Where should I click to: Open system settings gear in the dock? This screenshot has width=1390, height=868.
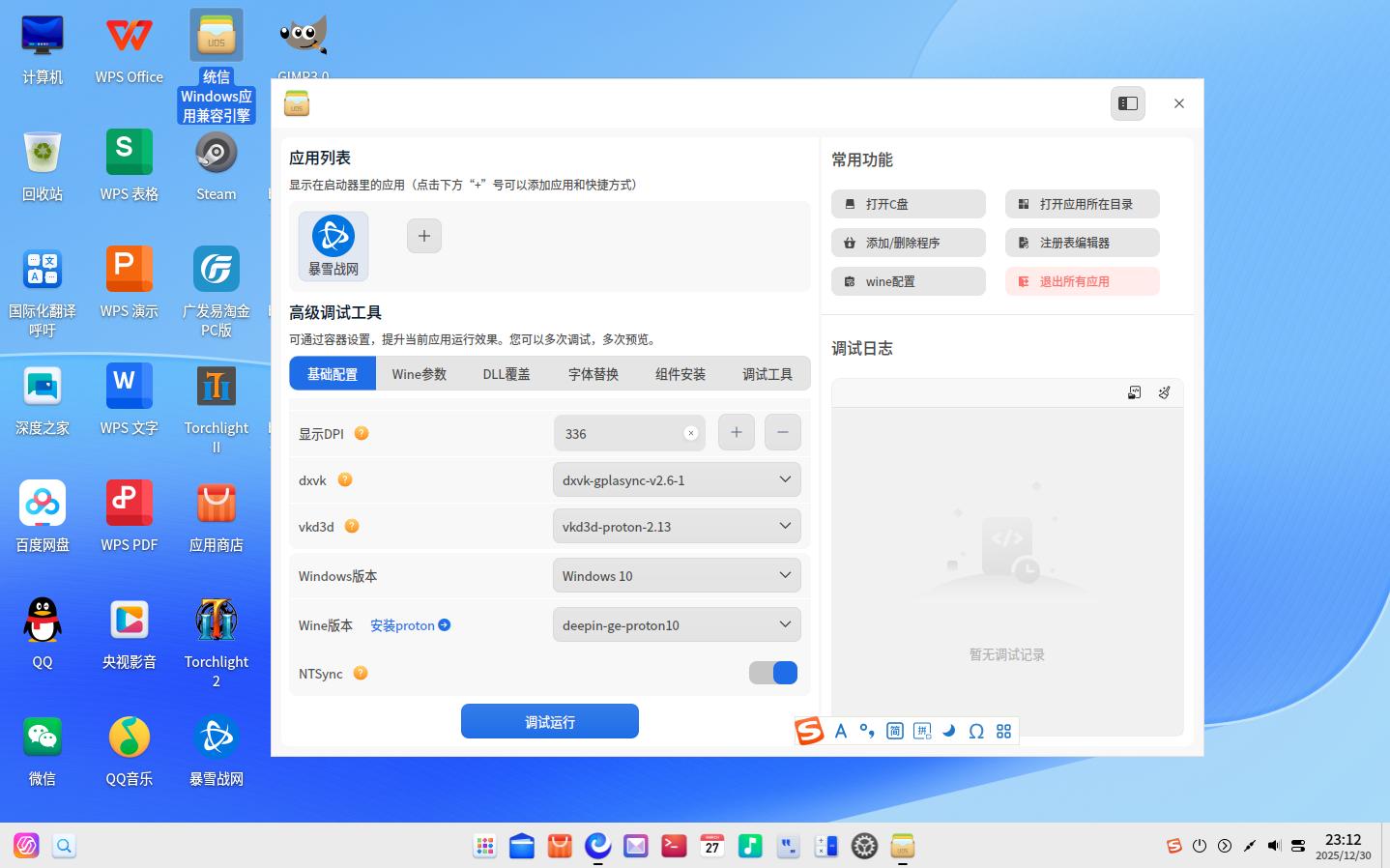(864, 846)
